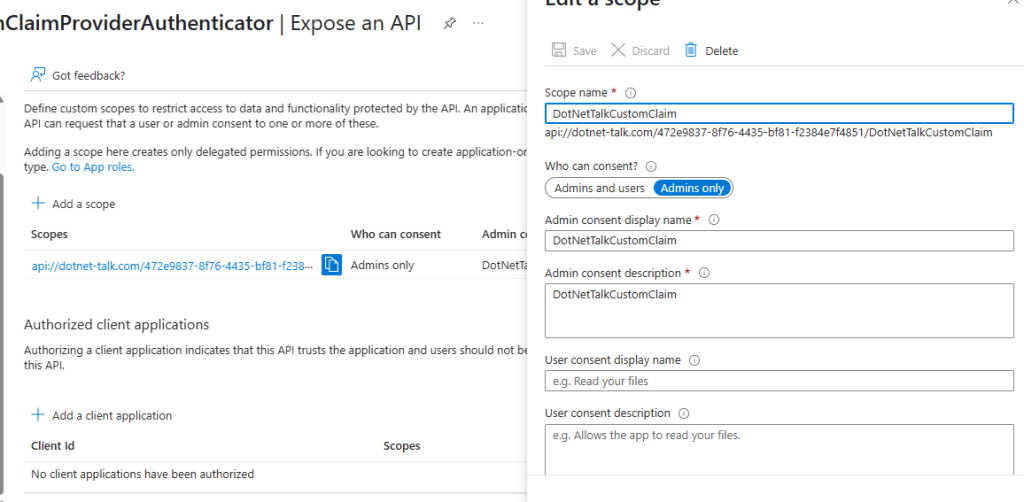
Task: Open the Go to App roles link
Action: coord(93,166)
